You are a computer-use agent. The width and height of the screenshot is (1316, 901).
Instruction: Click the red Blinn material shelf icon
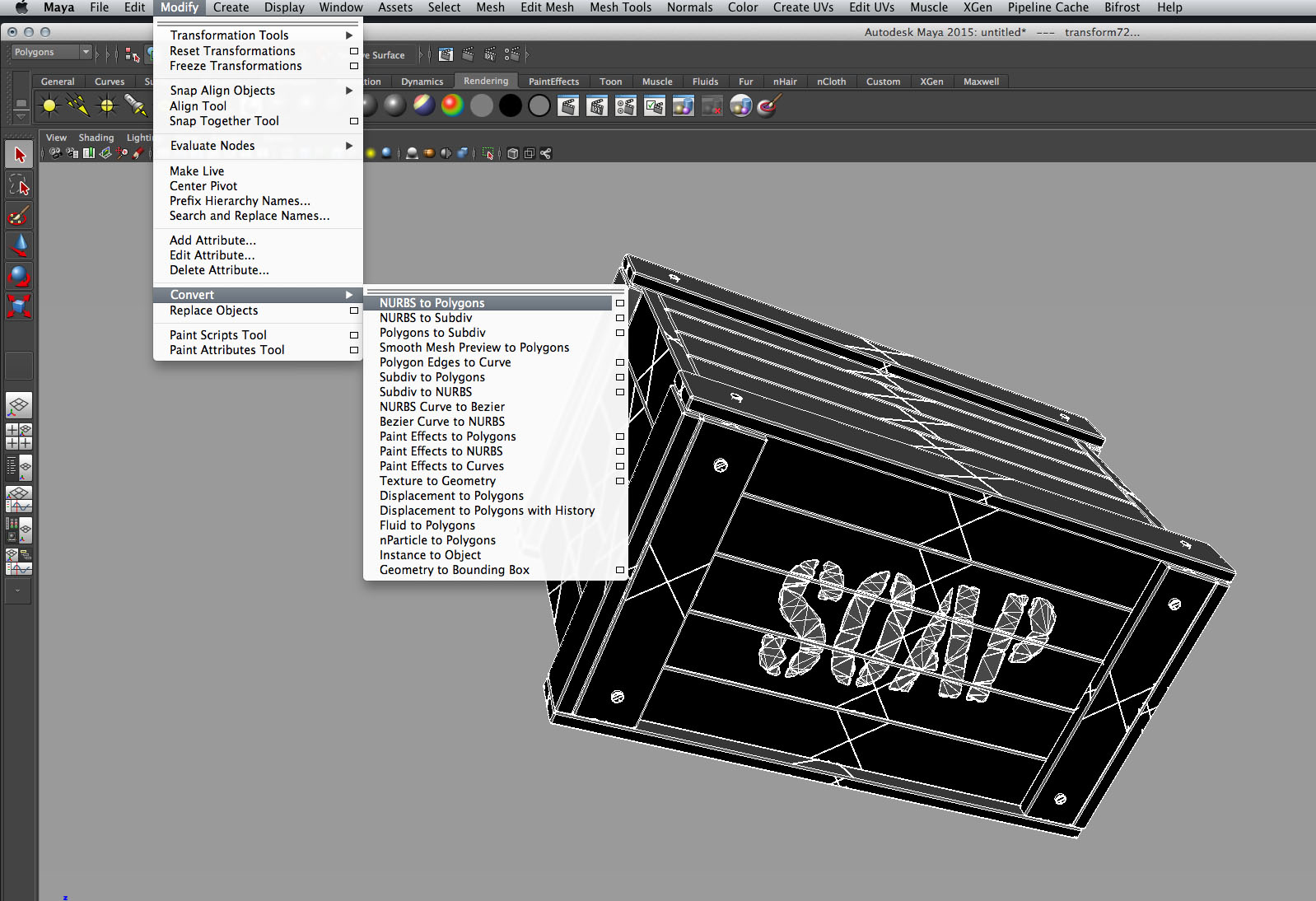[452, 105]
